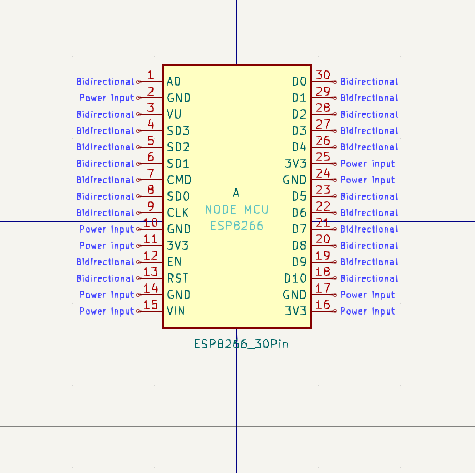
Task: Click the 3V3 label of pin 16
Action: click(296, 311)
